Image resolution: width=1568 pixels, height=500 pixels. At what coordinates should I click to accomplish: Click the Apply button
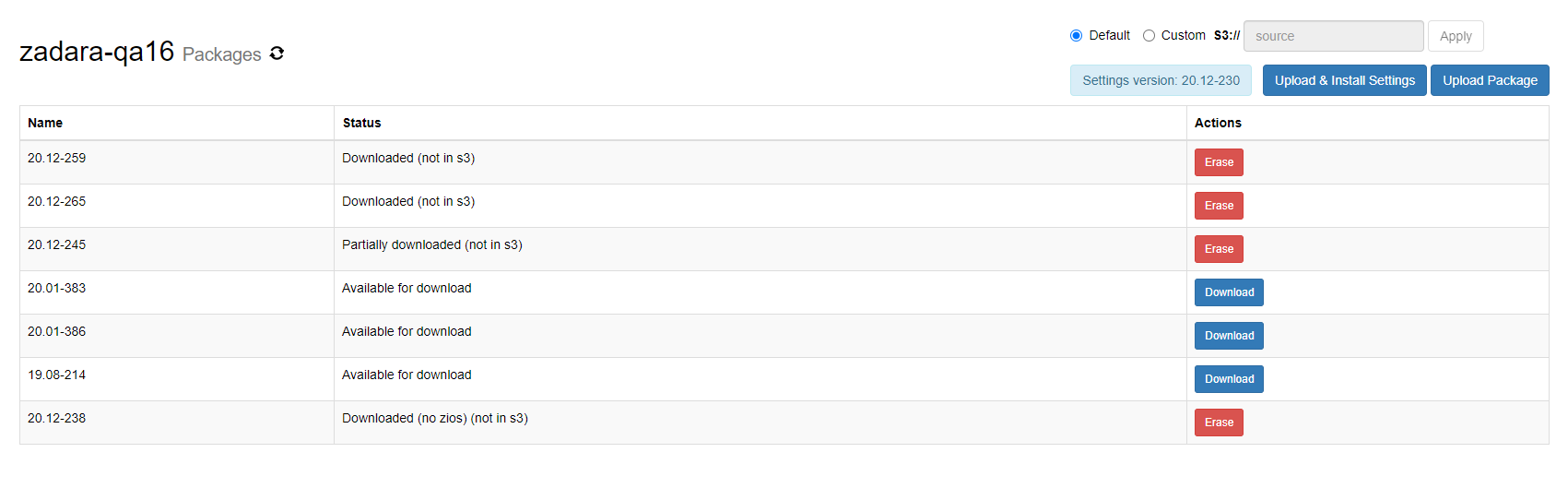1456,36
